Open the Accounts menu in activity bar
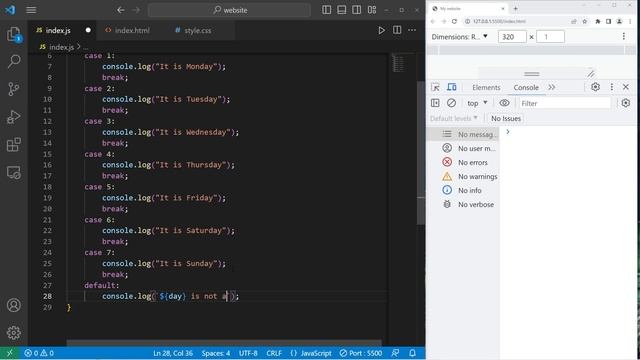 [x=14, y=305]
